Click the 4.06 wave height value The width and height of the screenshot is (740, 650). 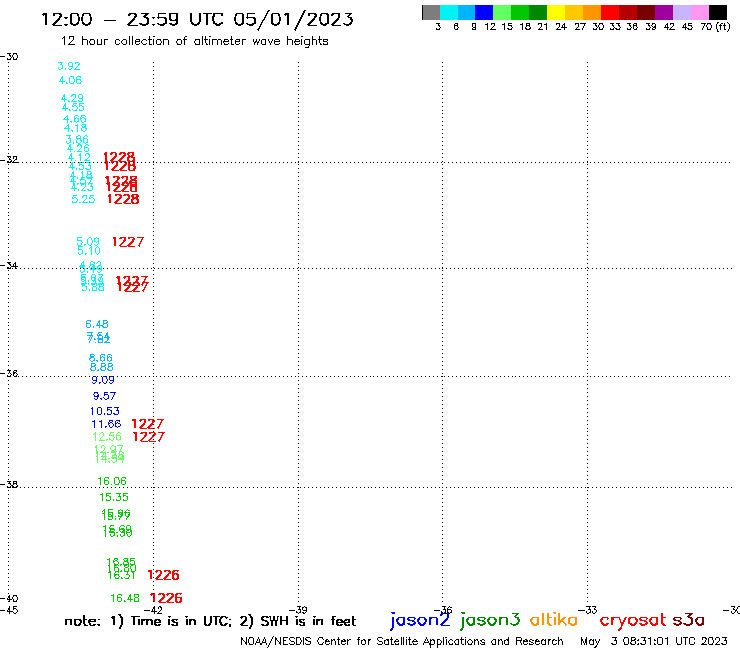70,80
